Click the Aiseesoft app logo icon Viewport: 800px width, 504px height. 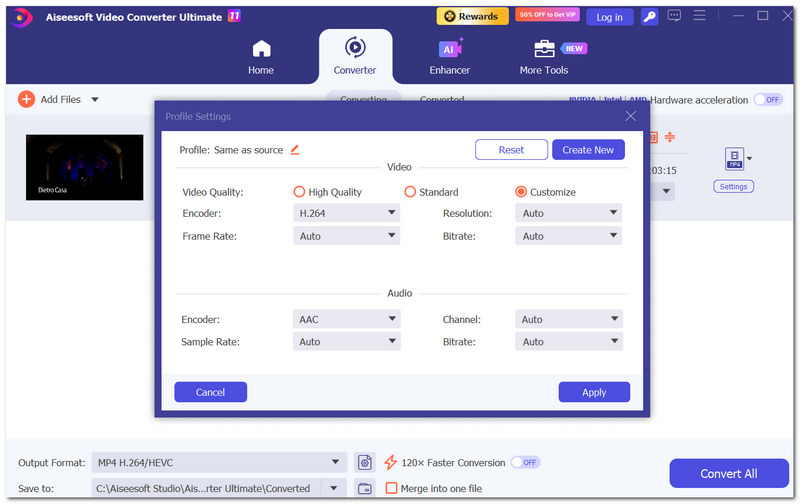(x=21, y=17)
